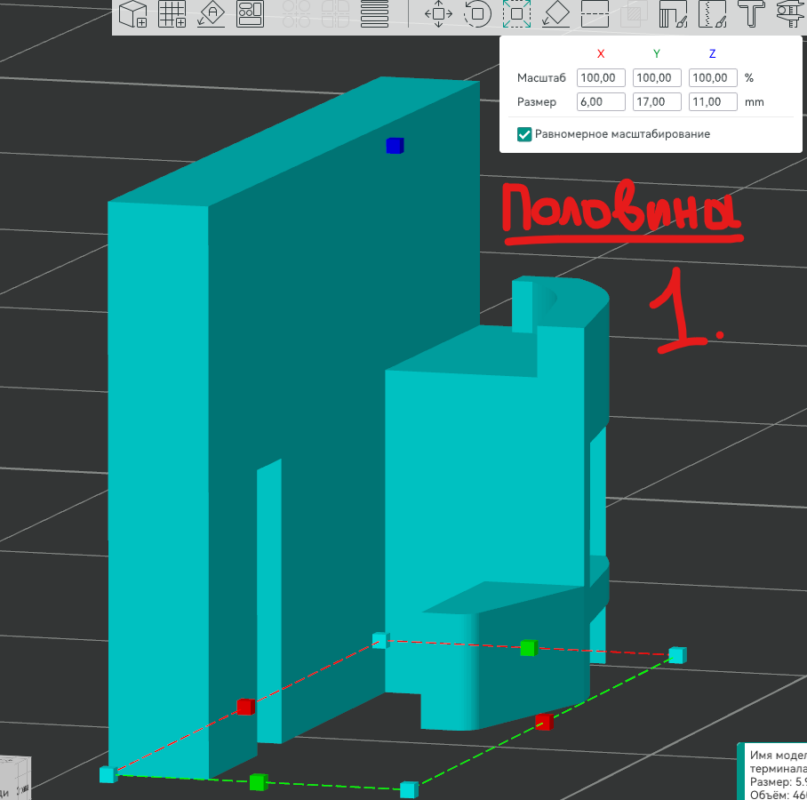This screenshot has width=807, height=800.
Task: Click the Add plate grid icon
Action: (x=172, y=14)
